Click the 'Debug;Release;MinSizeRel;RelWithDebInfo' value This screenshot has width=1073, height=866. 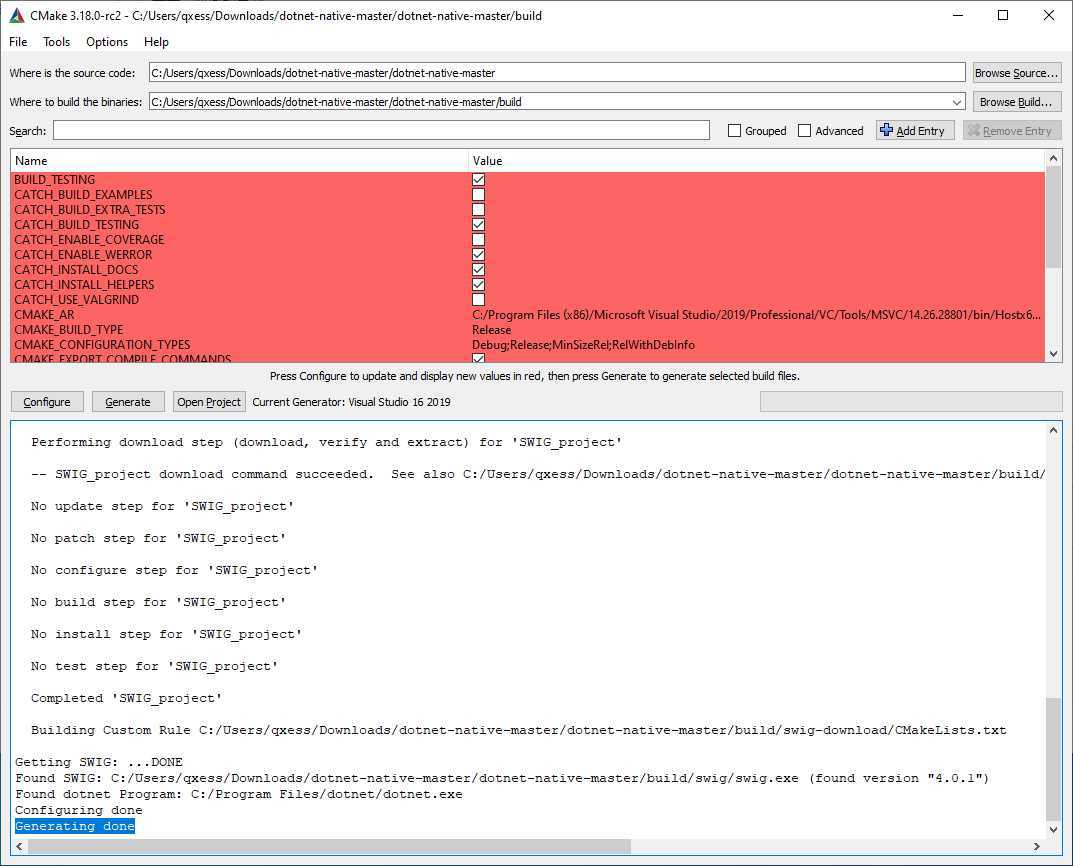pos(583,345)
